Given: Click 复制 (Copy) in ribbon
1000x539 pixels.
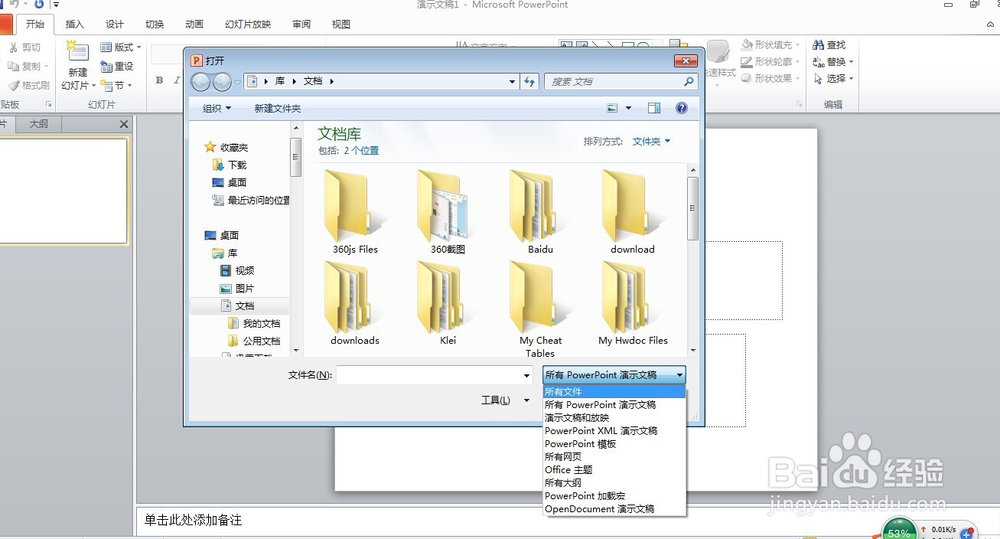Looking at the screenshot, I should (25, 66).
